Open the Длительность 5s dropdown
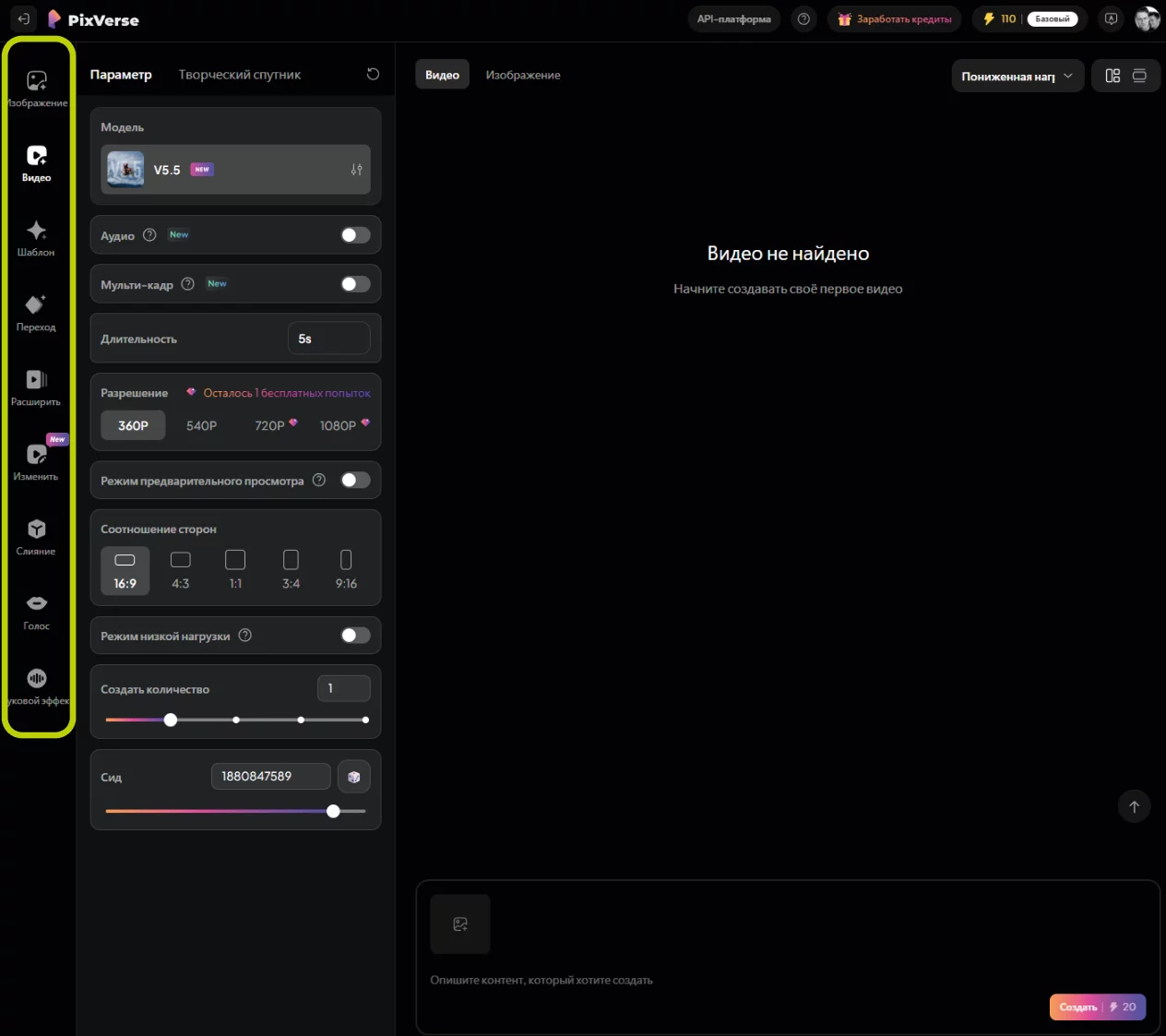Image resolution: width=1166 pixels, height=1036 pixels. [328, 339]
